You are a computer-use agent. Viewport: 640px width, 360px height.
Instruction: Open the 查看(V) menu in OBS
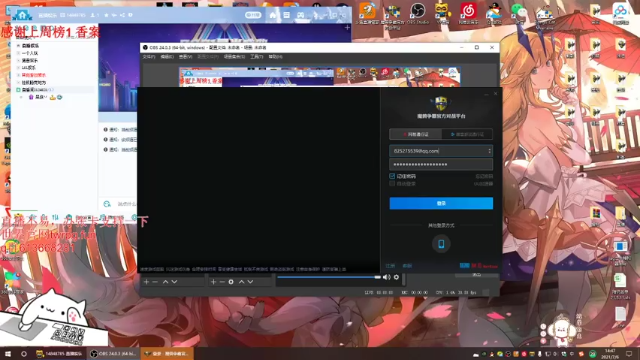[x=185, y=57]
